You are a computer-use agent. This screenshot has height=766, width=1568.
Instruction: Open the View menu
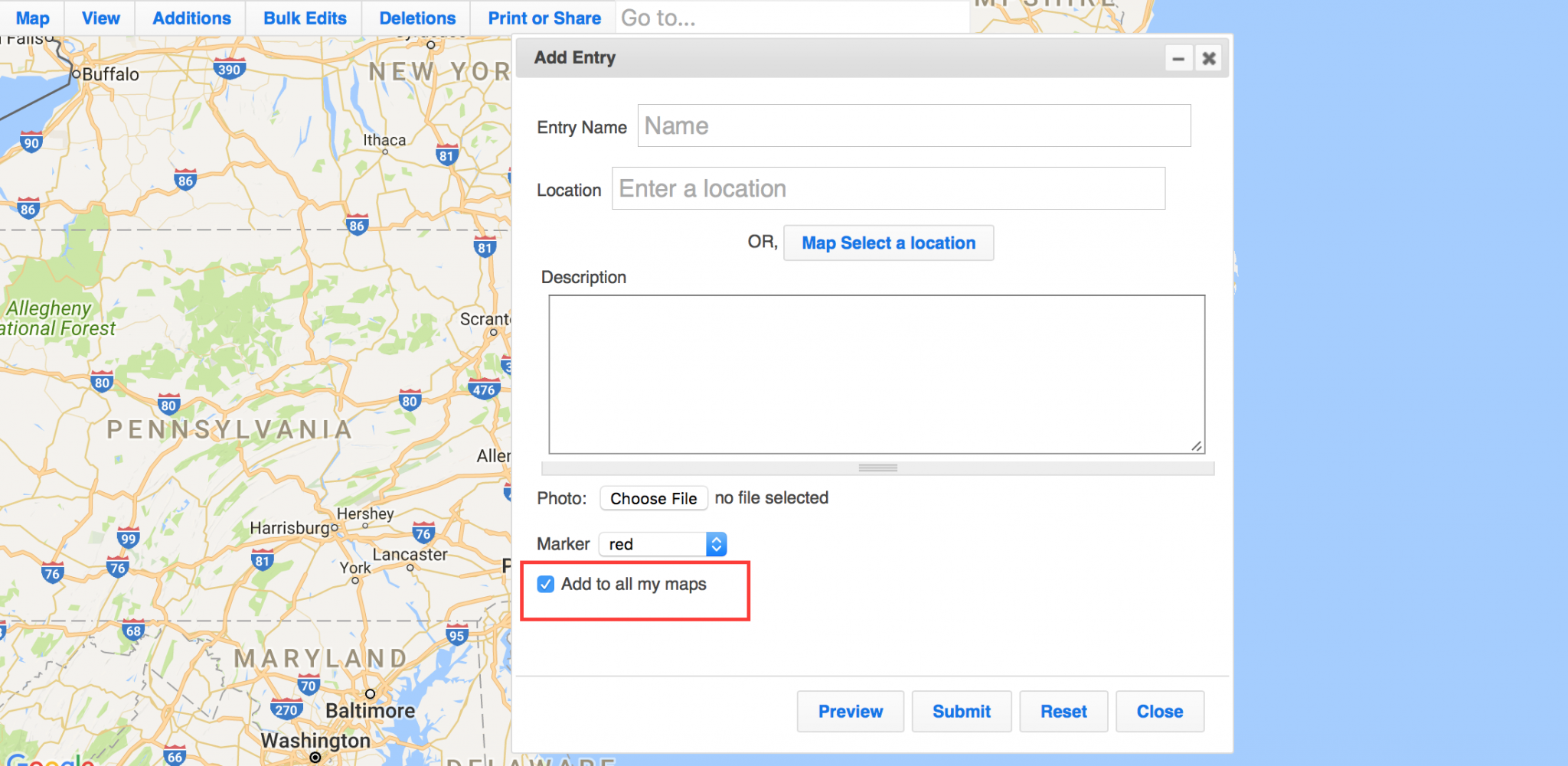tap(100, 18)
